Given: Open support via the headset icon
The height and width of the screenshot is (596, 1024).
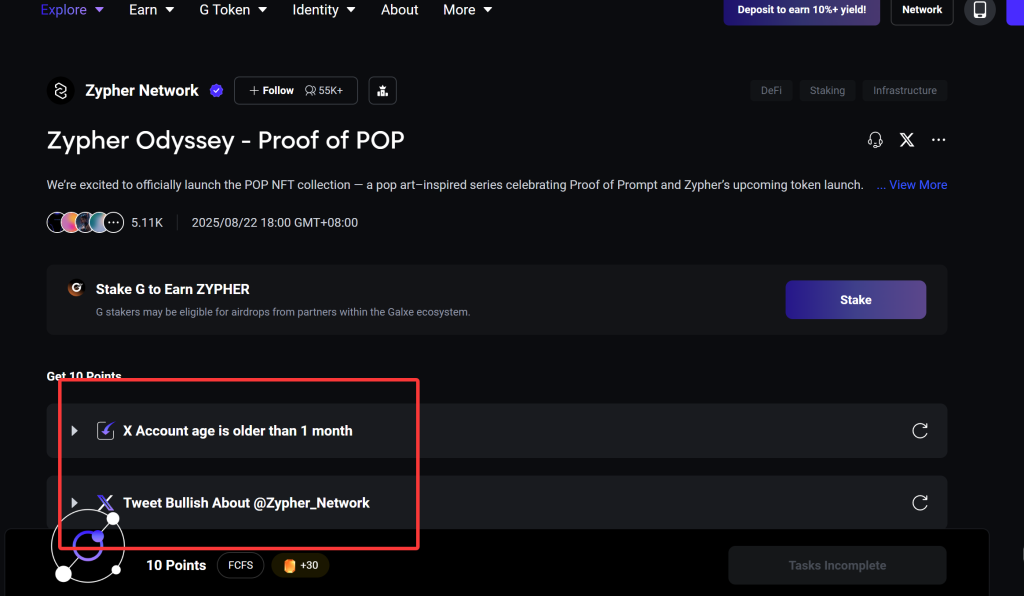Looking at the screenshot, I should [x=875, y=140].
